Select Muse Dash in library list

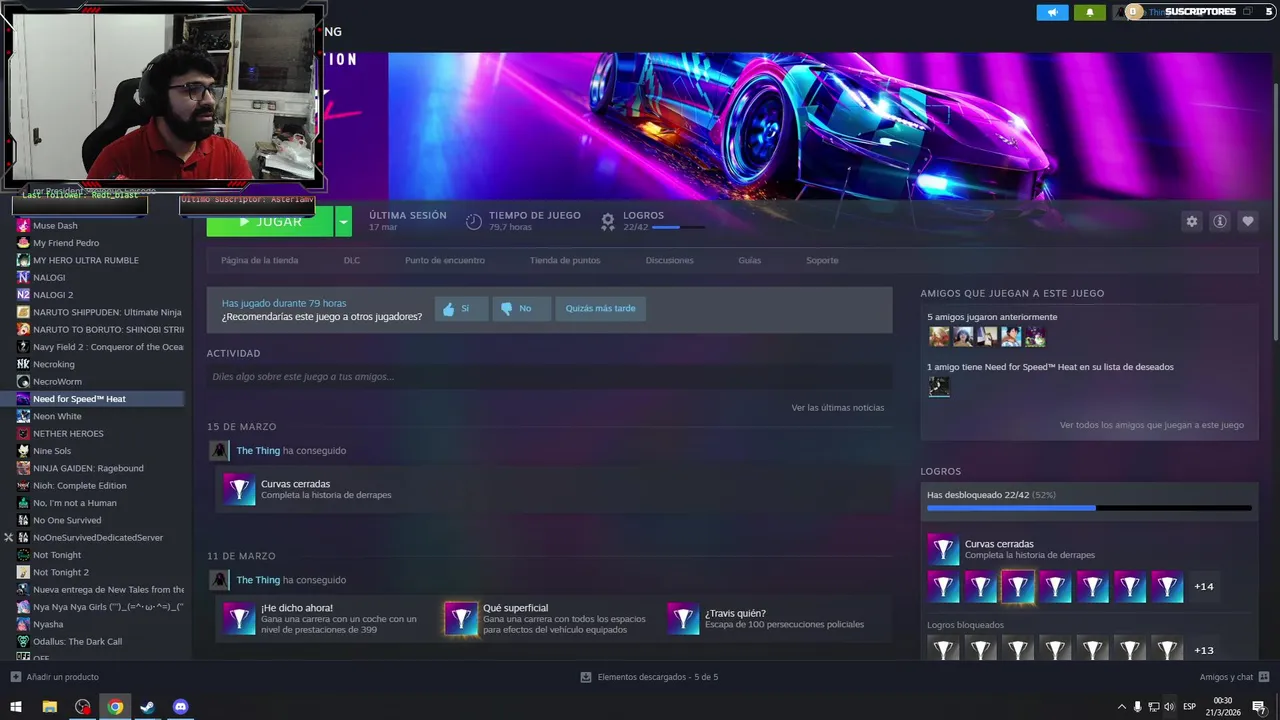(x=55, y=226)
